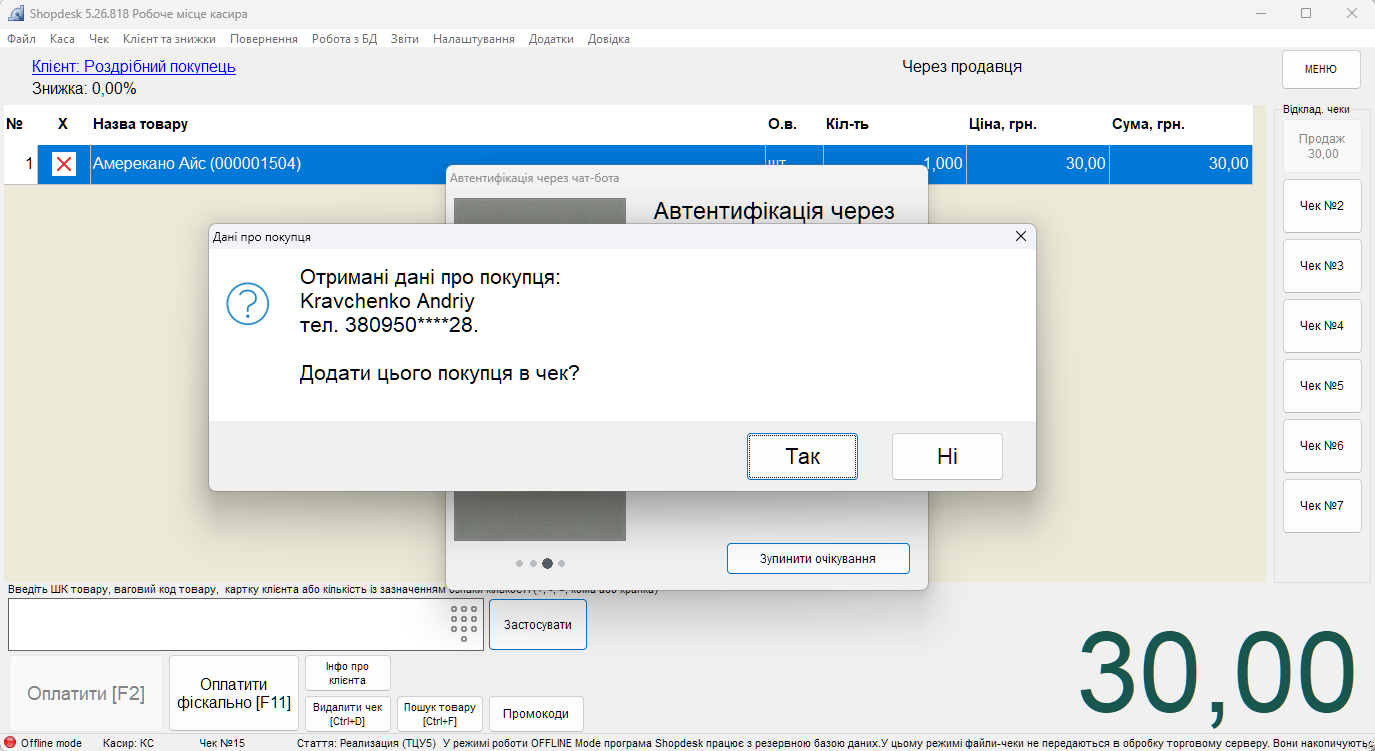Open the МЕНЮ button
This screenshot has width=1375, height=751.
pos(1321,69)
